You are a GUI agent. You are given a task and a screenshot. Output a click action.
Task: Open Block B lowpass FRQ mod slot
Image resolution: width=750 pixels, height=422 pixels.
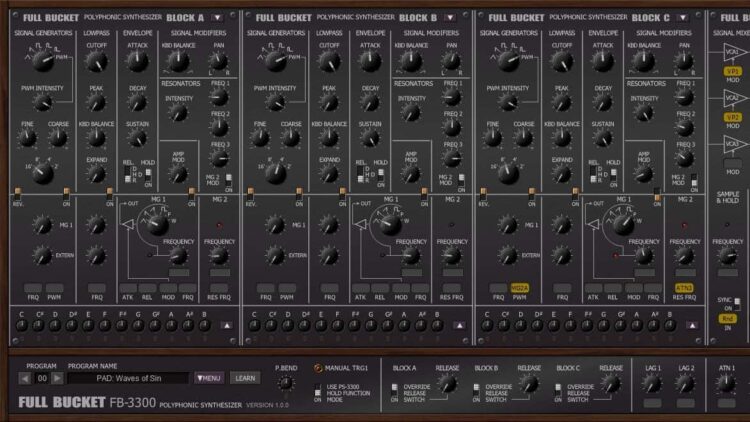point(330,288)
